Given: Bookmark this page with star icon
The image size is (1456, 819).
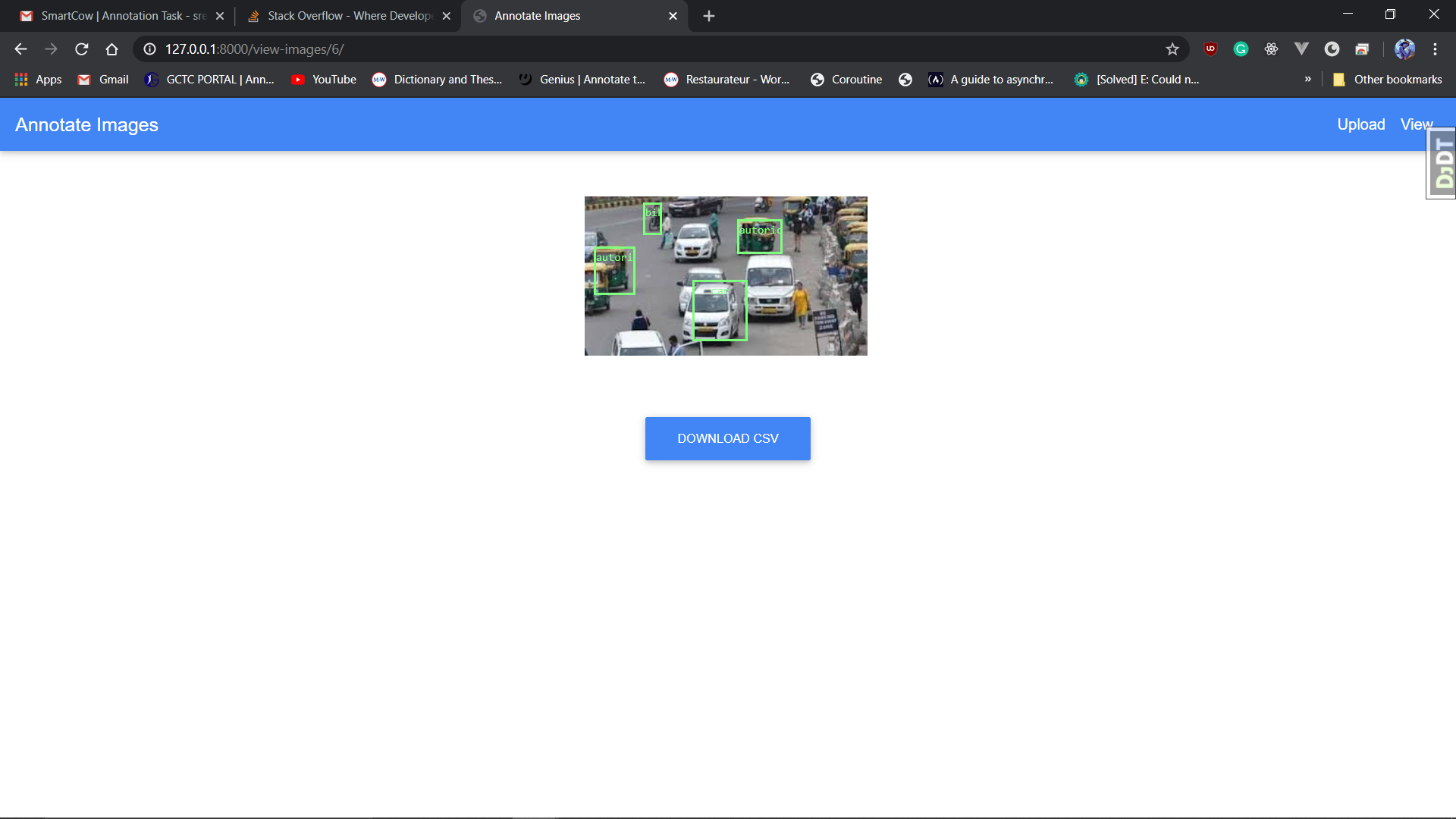Looking at the screenshot, I should [x=1172, y=49].
